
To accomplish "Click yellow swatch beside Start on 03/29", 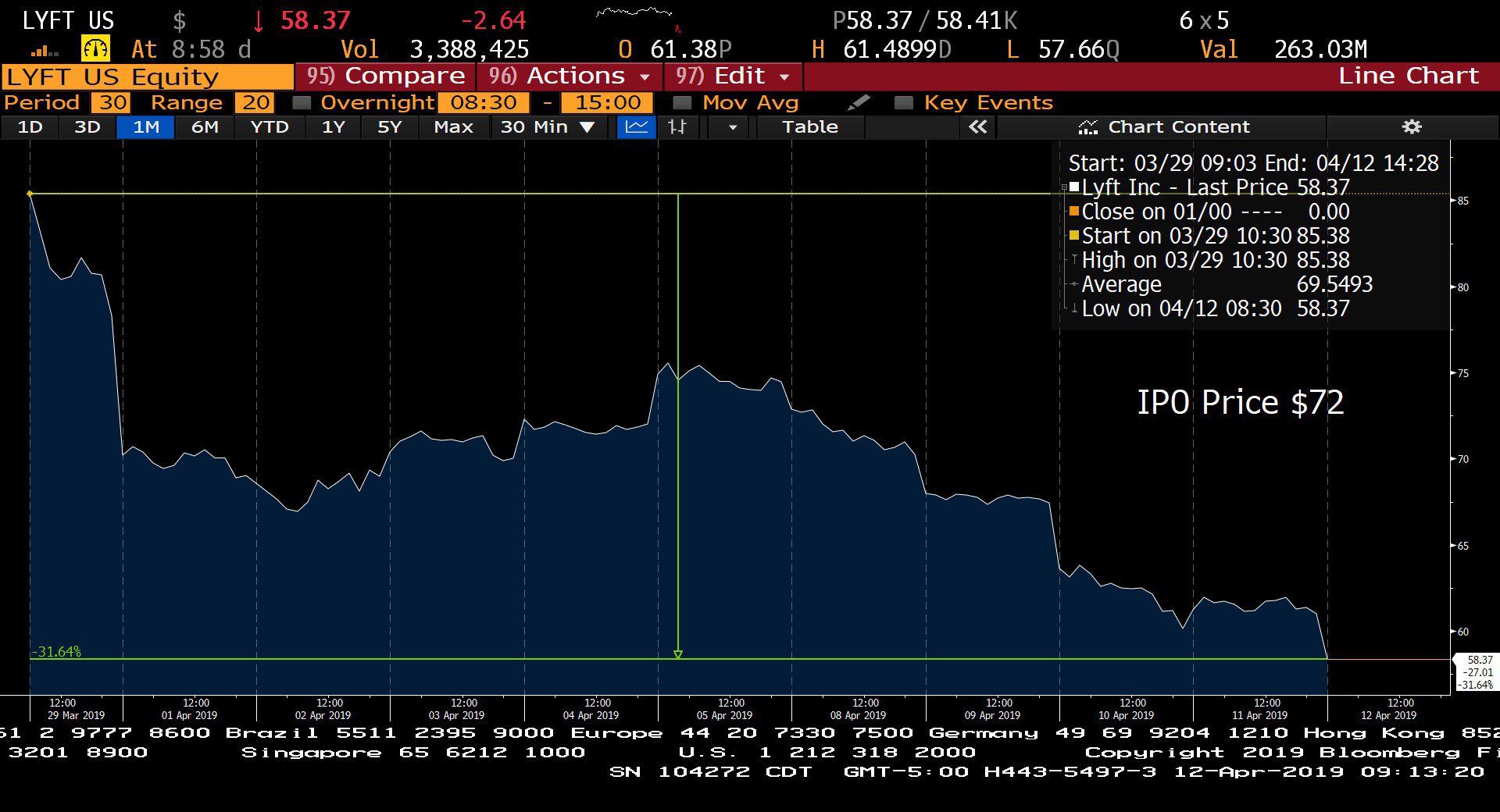I will point(1074,235).
